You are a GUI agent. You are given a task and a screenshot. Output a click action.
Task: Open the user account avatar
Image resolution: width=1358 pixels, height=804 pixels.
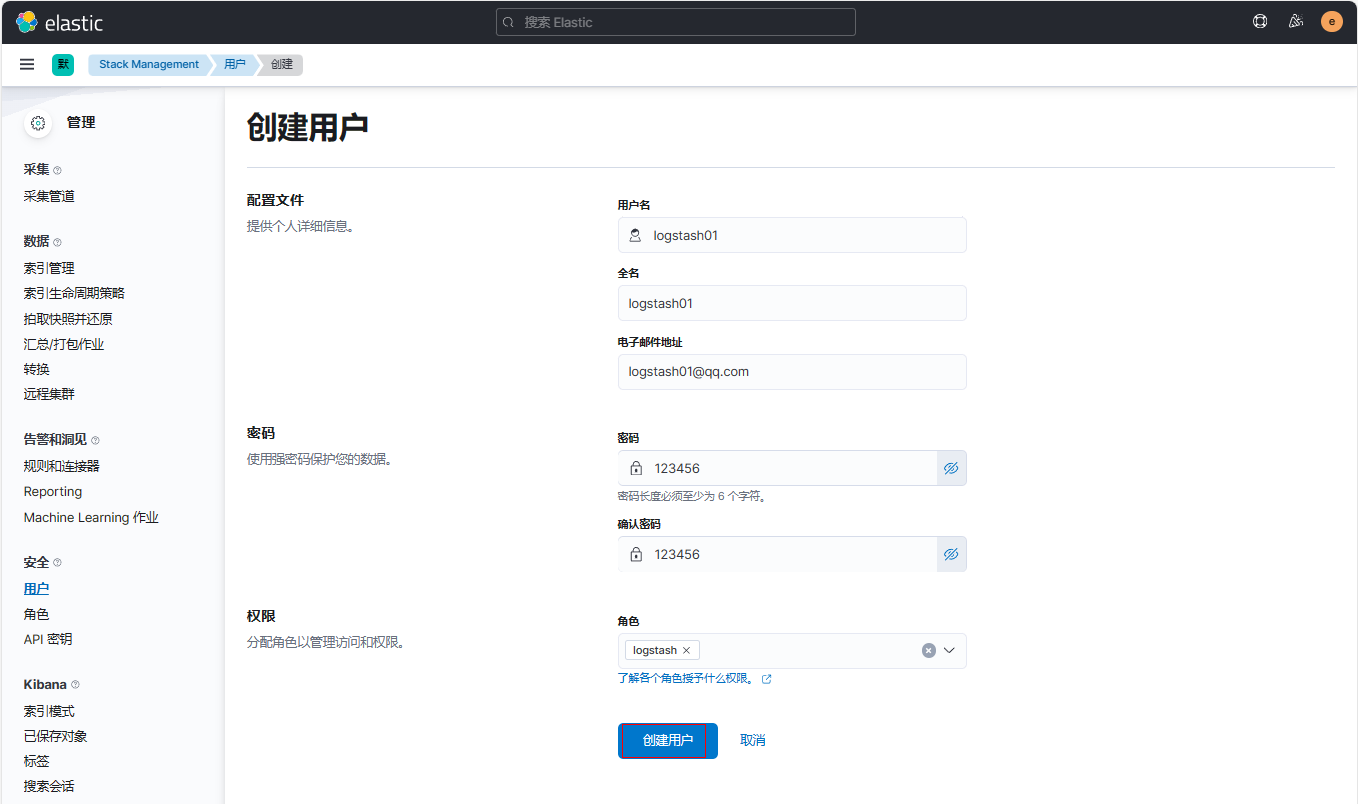[x=1331, y=22]
